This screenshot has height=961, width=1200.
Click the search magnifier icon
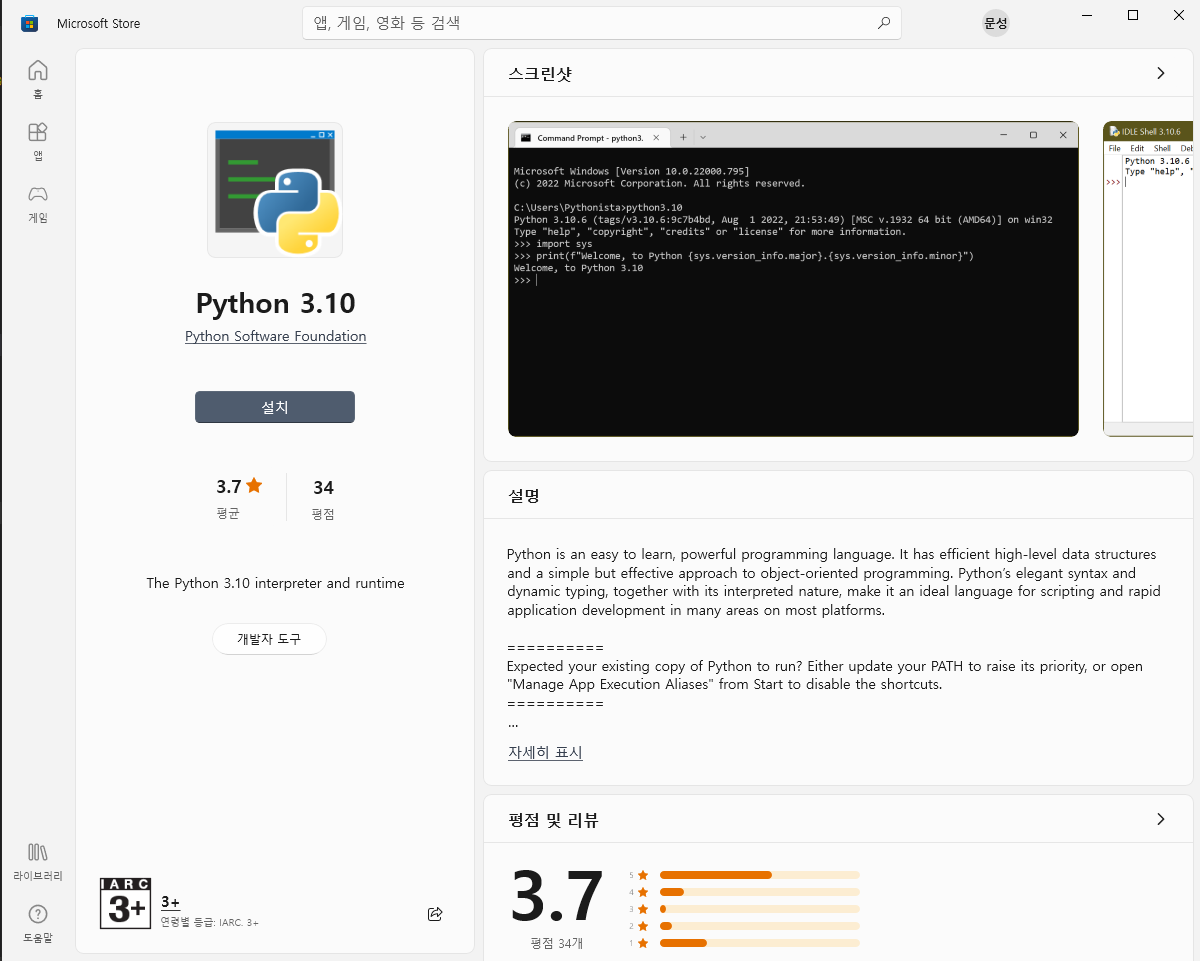[x=884, y=23]
